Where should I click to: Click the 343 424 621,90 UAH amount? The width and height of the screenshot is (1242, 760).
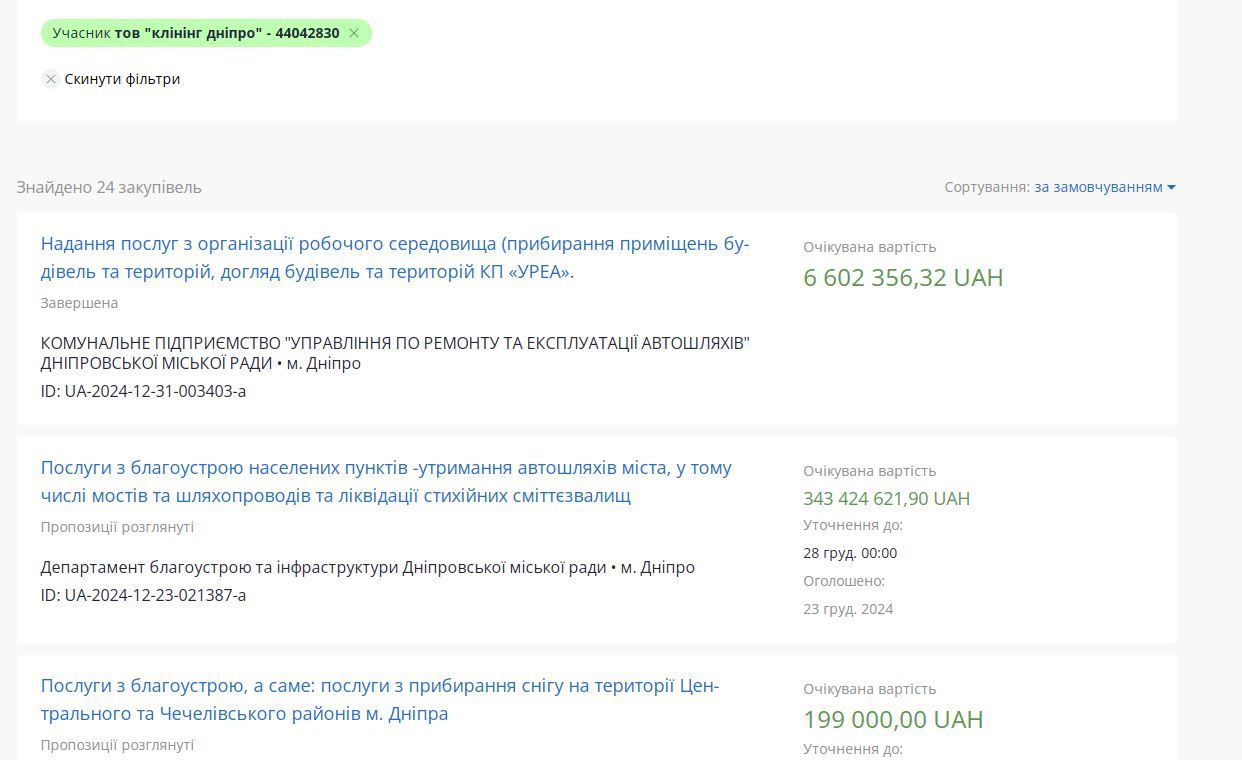click(886, 498)
